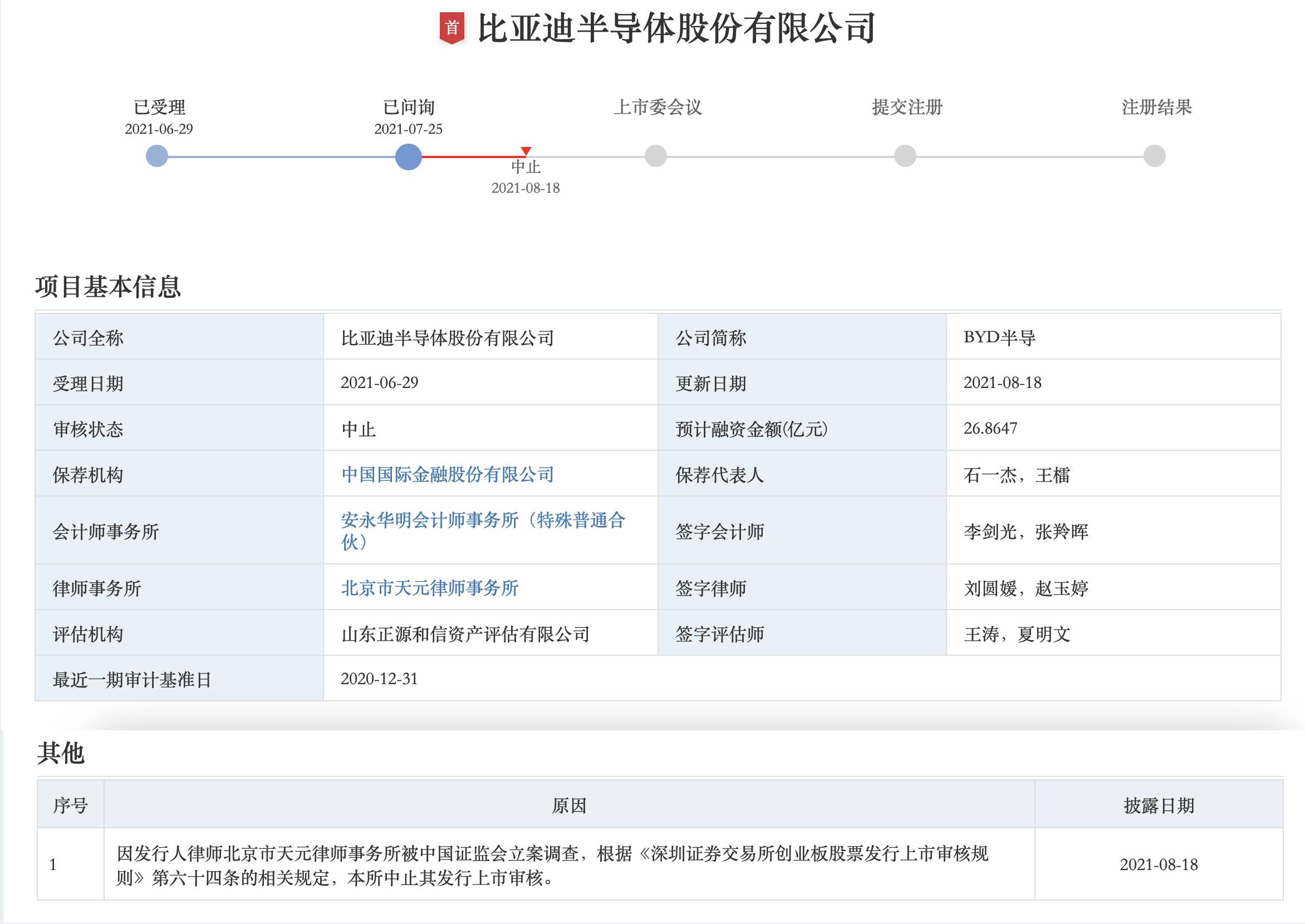Click the 律师事务所 label cell

(179, 587)
